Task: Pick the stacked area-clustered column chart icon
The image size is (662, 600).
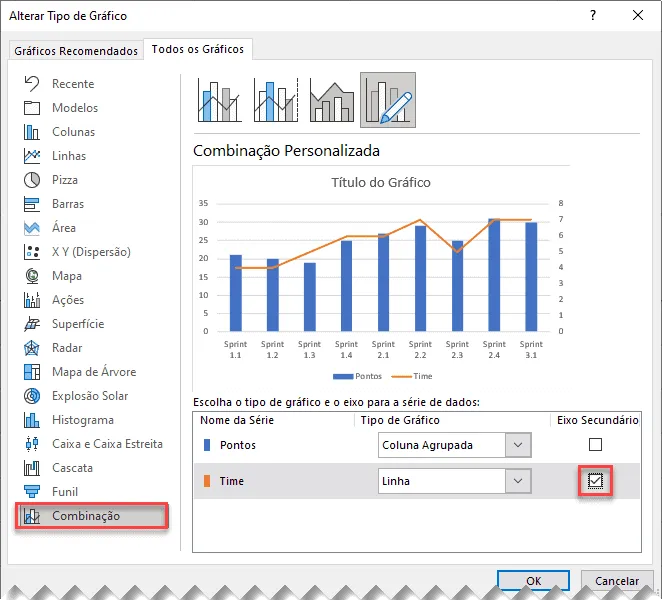Action: [x=332, y=100]
